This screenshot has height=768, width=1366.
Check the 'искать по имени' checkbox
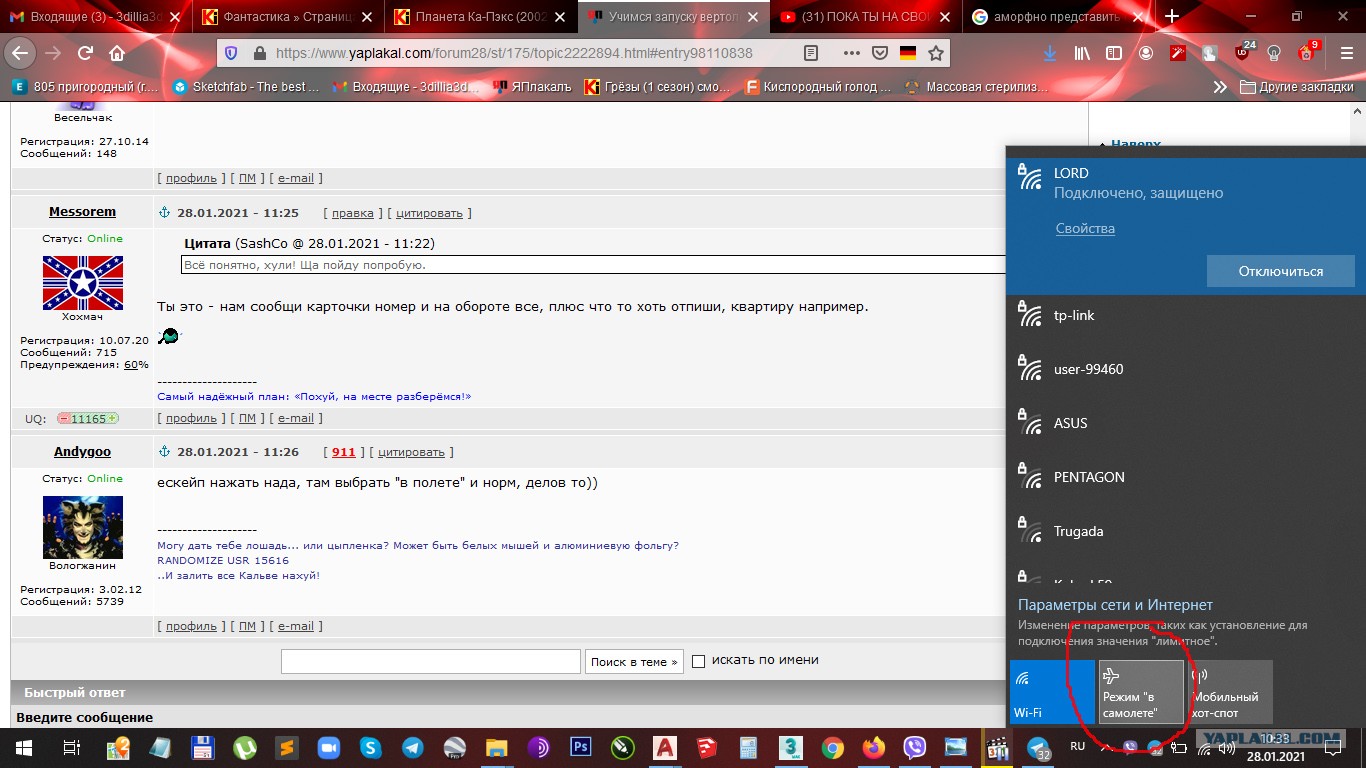[x=699, y=661]
